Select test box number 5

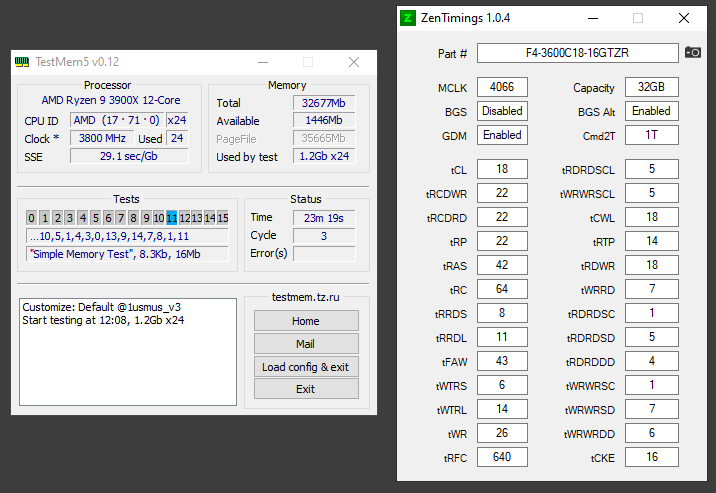(95, 218)
